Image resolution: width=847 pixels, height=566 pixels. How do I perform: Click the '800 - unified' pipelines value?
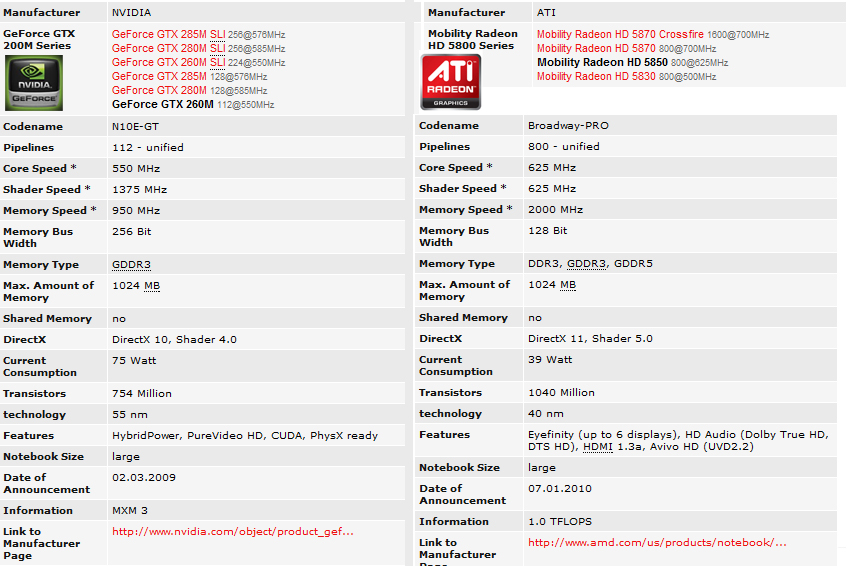[x=563, y=146]
